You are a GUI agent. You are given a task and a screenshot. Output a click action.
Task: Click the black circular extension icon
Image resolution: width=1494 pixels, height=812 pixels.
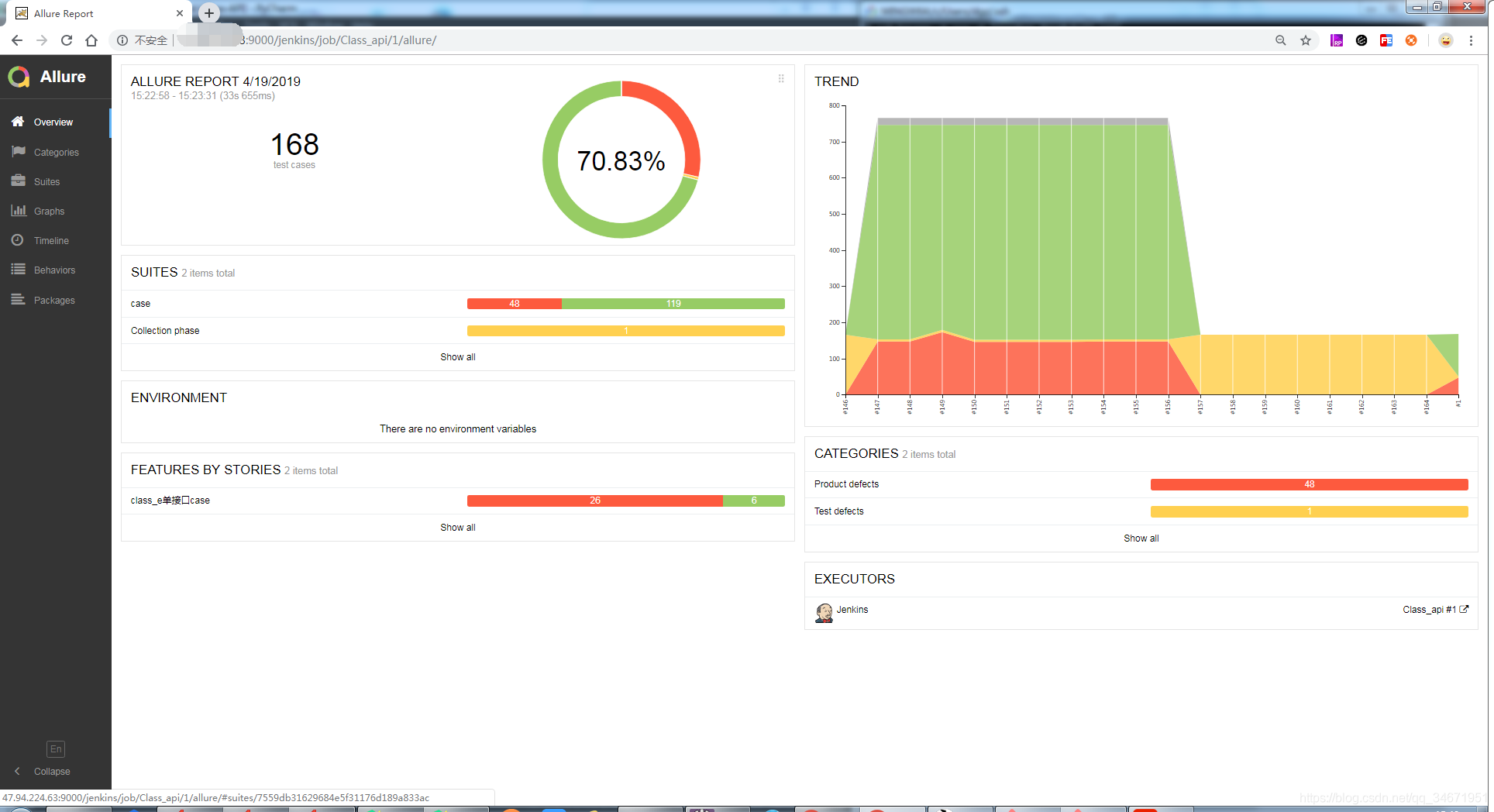(1361, 40)
